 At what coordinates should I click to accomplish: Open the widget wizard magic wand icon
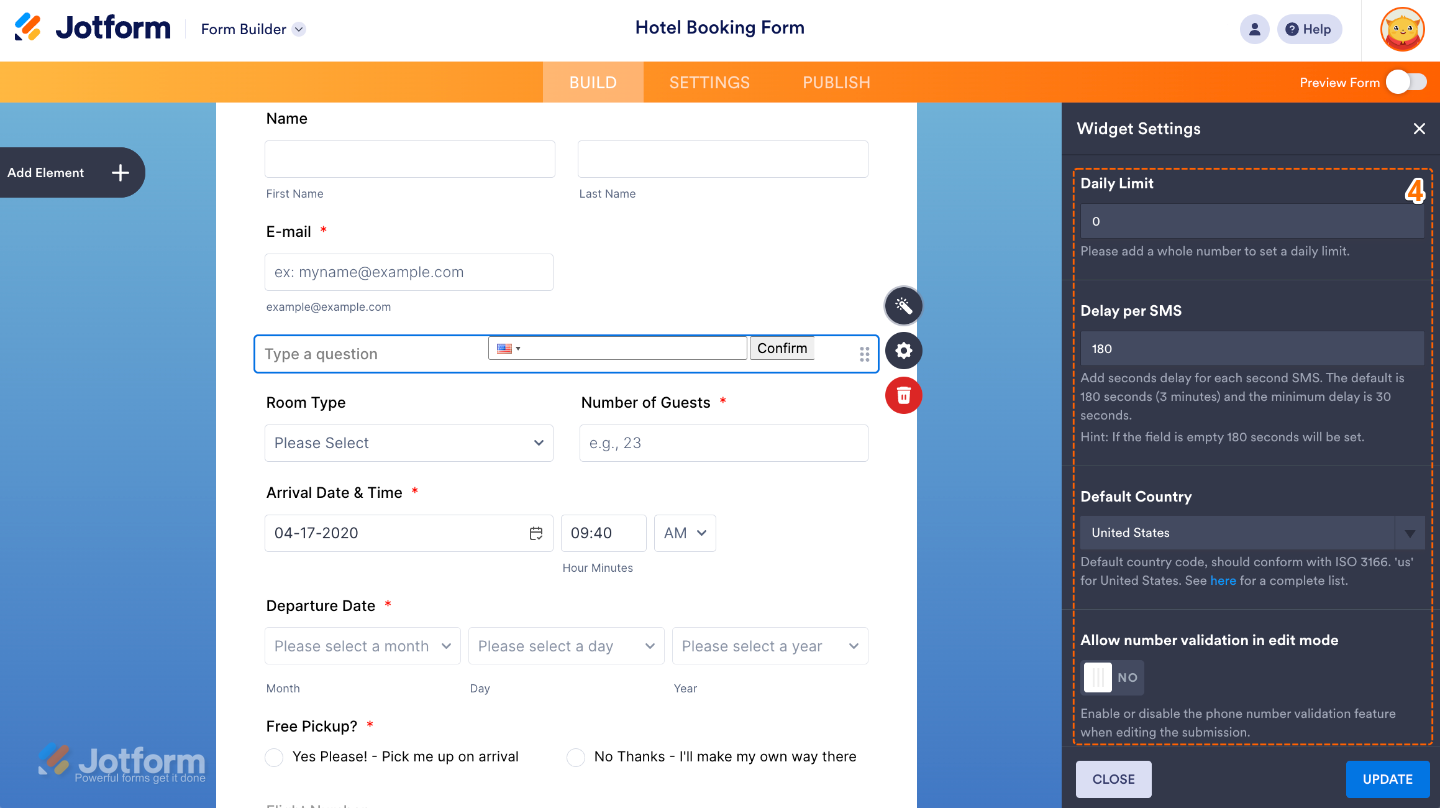tap(903, 305)
